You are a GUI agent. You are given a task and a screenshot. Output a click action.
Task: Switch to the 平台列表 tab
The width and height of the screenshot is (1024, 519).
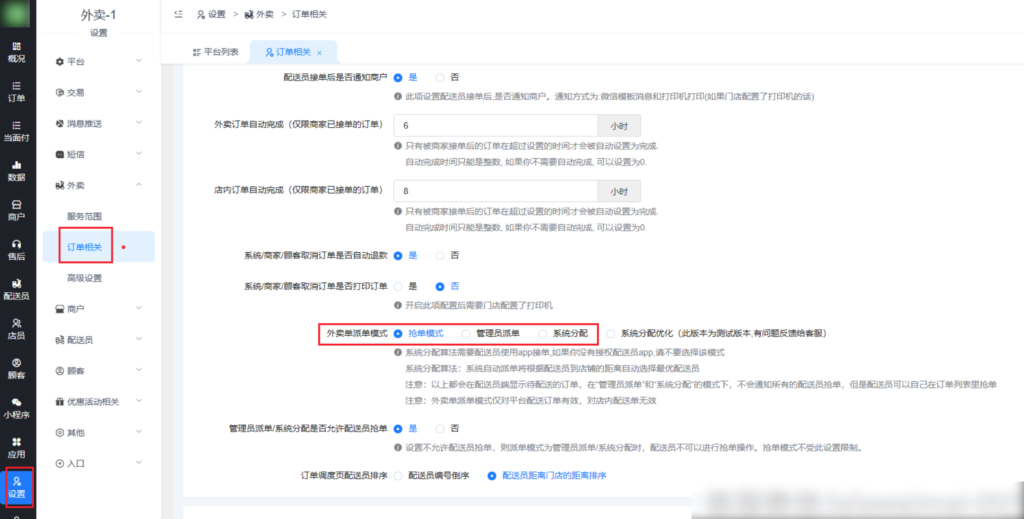[x=216, y=52]
